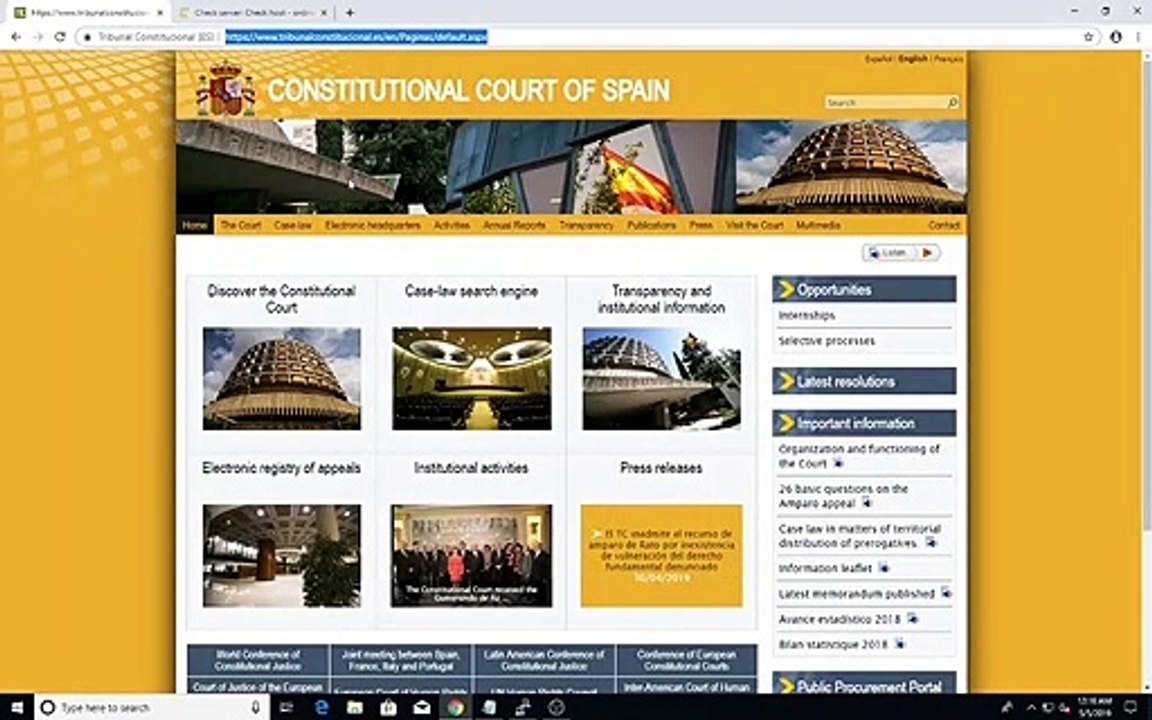Screen dimensions: 1152x720
Task: Open the Contact menu item
Action: 944,226
